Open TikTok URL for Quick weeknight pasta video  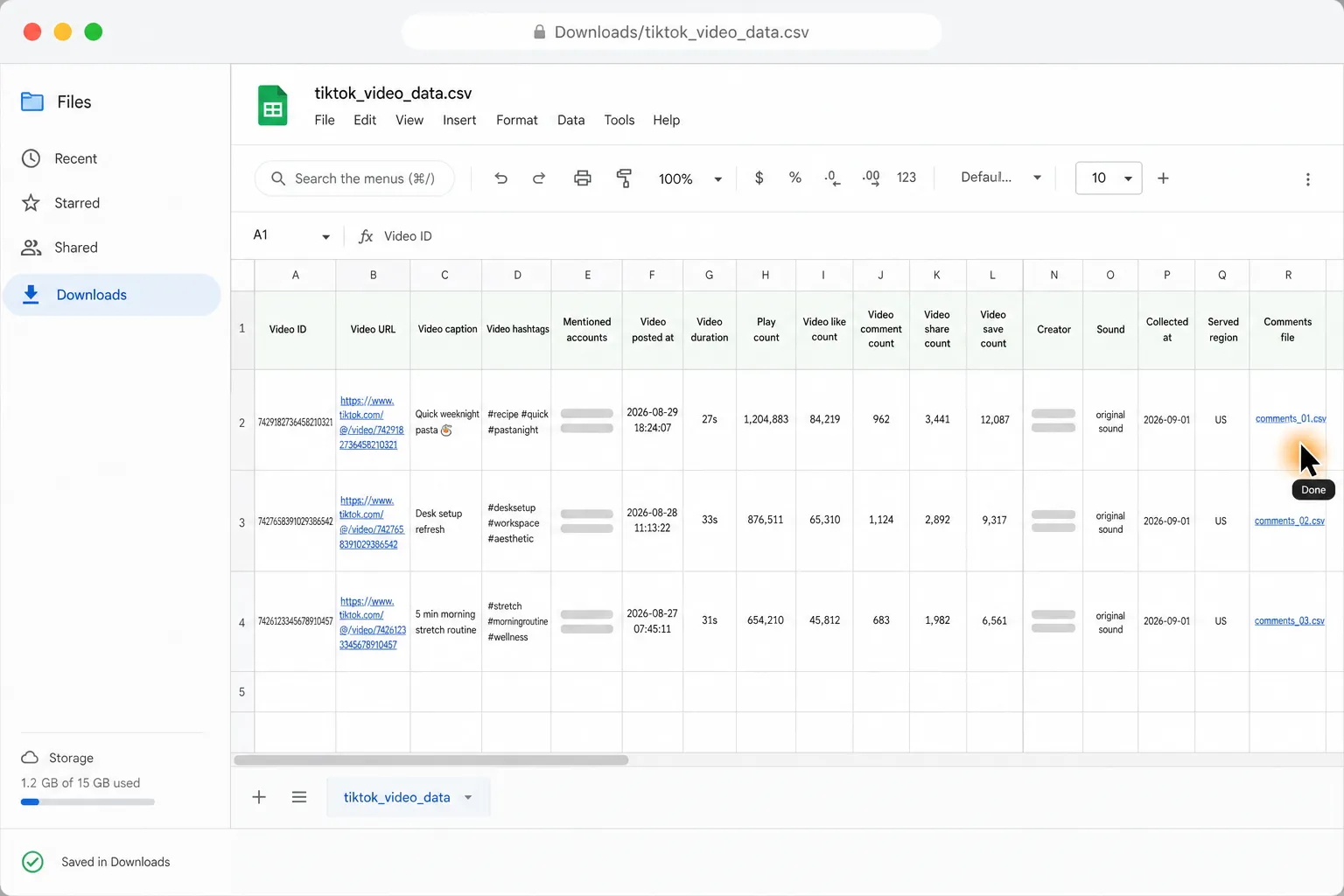(371, 423)
